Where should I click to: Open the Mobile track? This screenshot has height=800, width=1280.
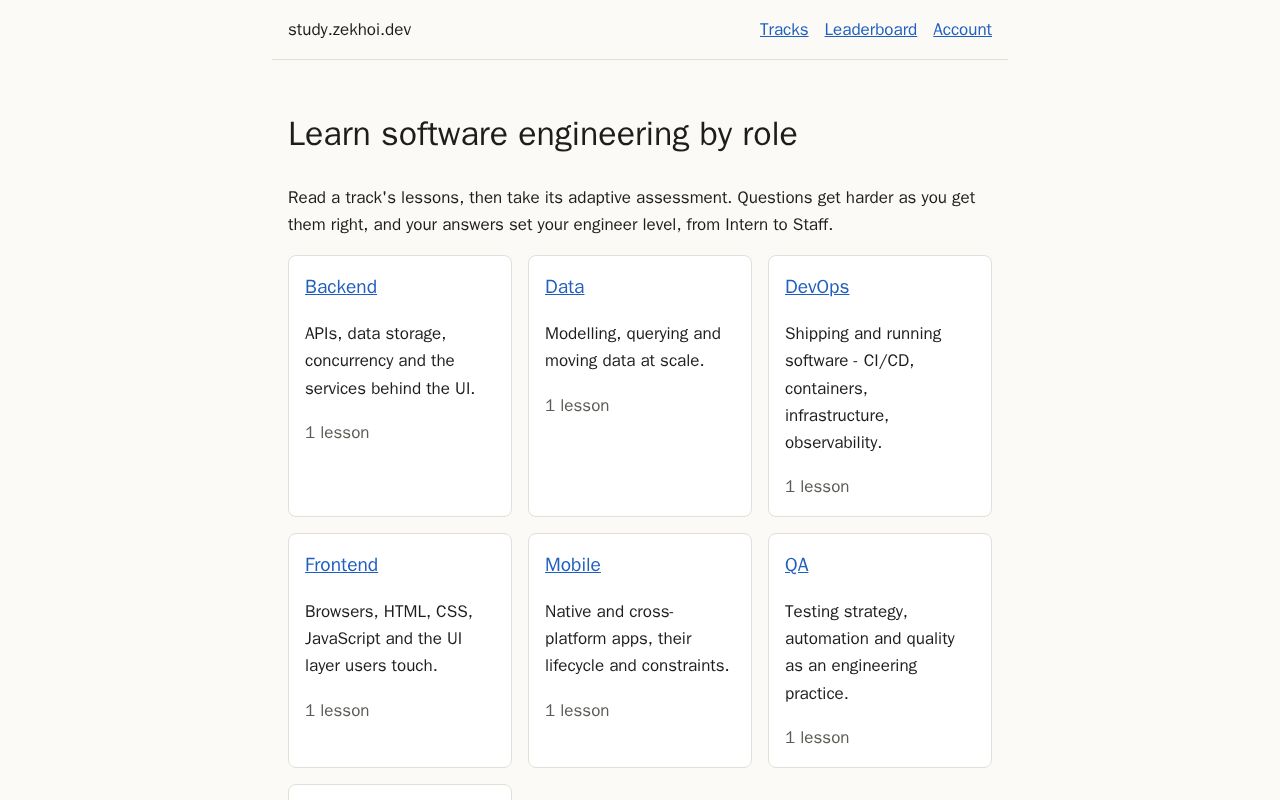tap(573, 565)
